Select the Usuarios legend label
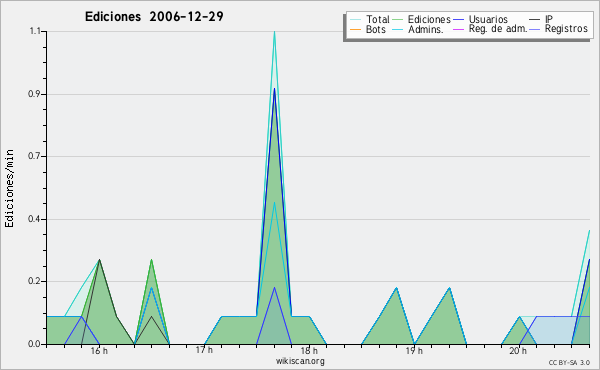Image resolution: width=600 pixels, height=370 pixels. click(x=488, y=19)
